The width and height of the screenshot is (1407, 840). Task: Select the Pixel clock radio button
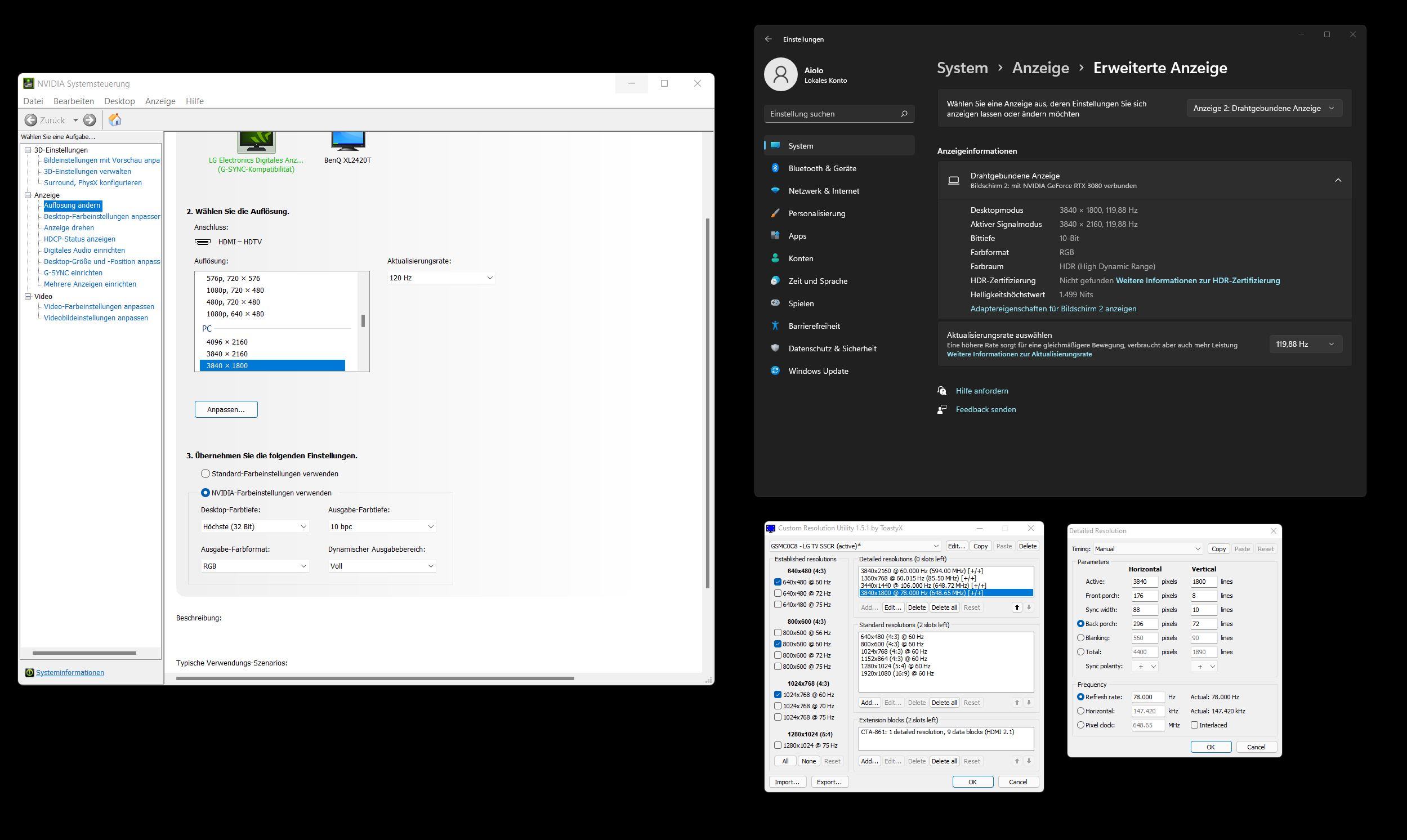tap(1080, 725)
